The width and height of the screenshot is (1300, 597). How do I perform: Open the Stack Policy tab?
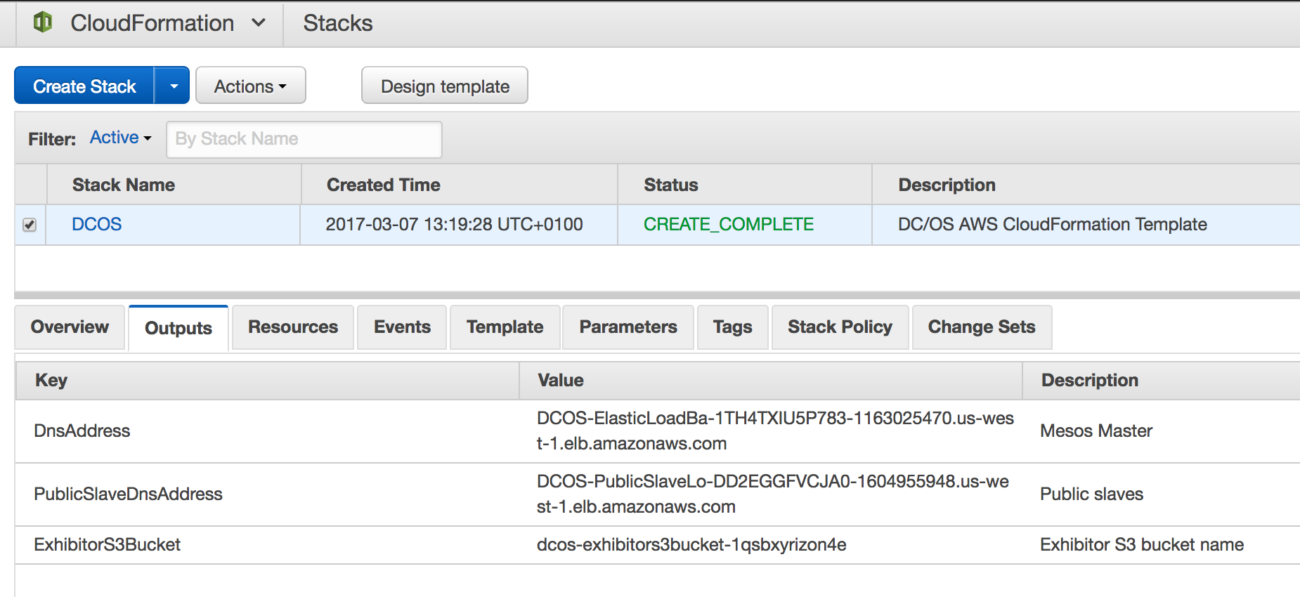point(840,327)
